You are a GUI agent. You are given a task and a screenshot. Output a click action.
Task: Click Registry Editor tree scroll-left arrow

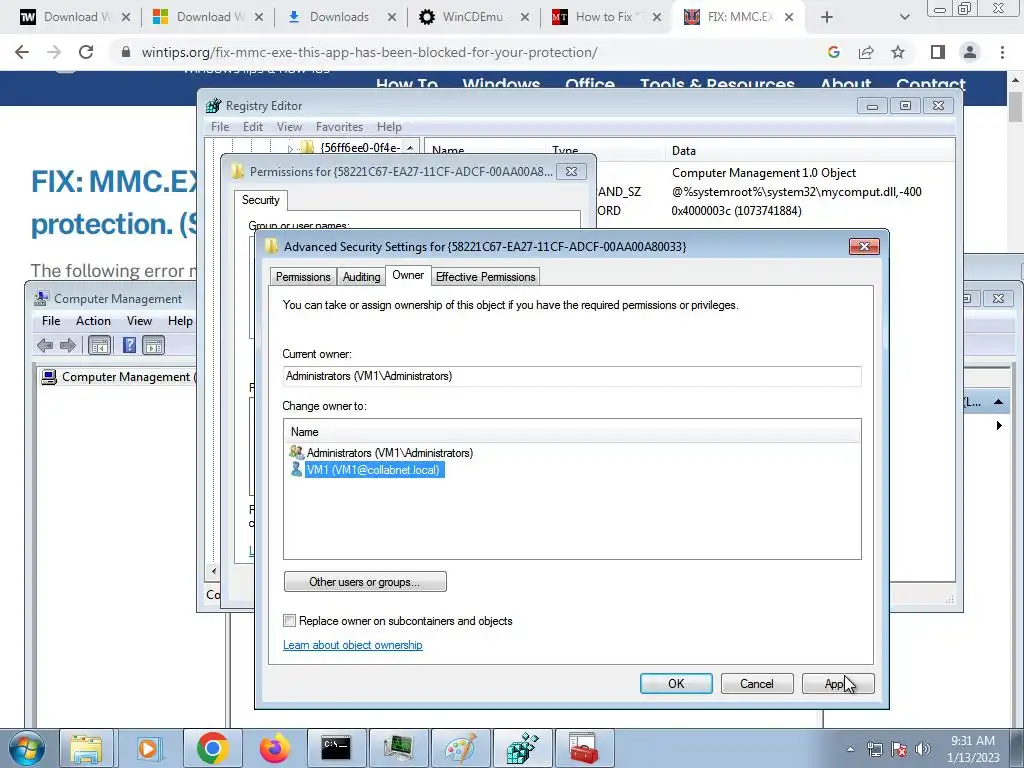214,570
